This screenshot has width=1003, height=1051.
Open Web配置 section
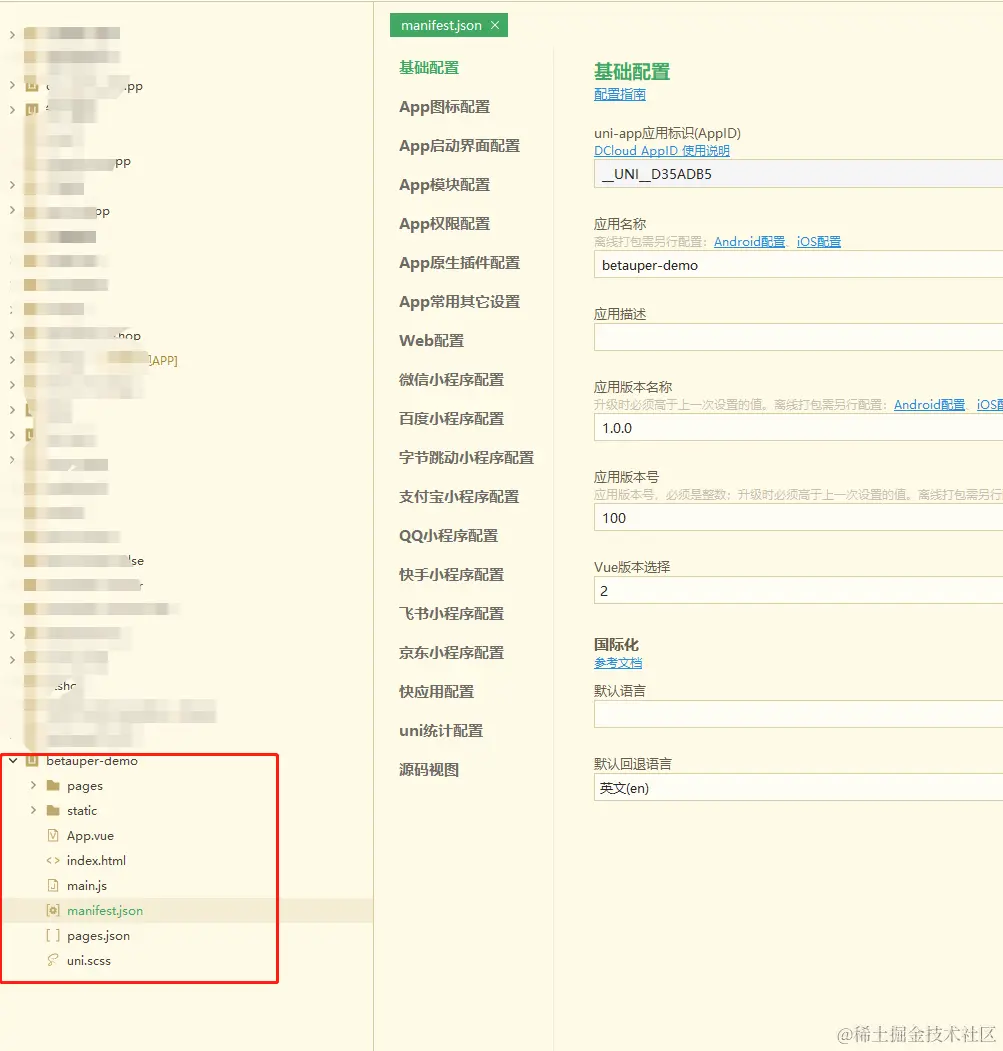(431, 341)
